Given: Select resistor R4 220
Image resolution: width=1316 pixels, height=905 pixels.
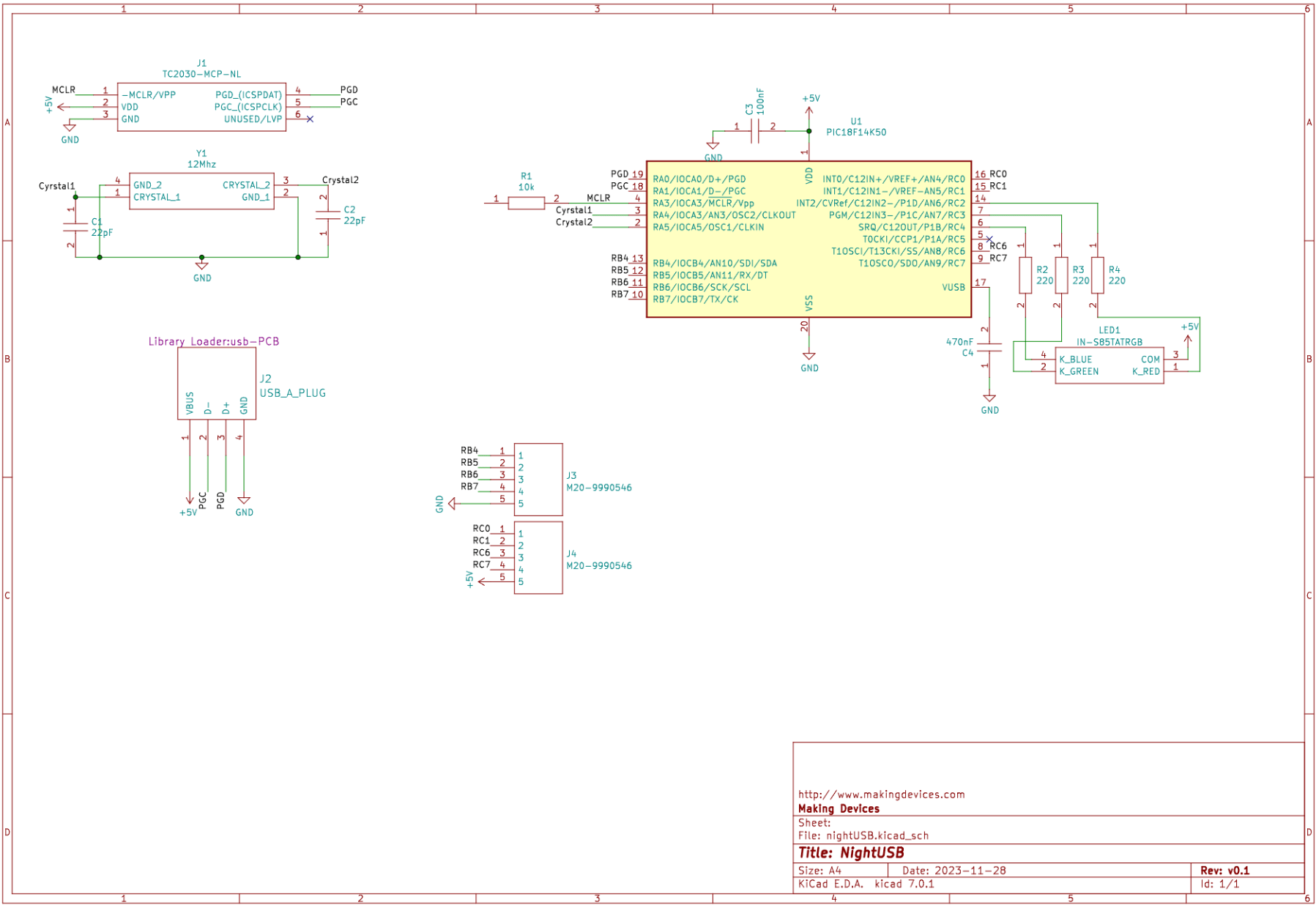Looking at the screenshot, I should tap(1096, 276).
